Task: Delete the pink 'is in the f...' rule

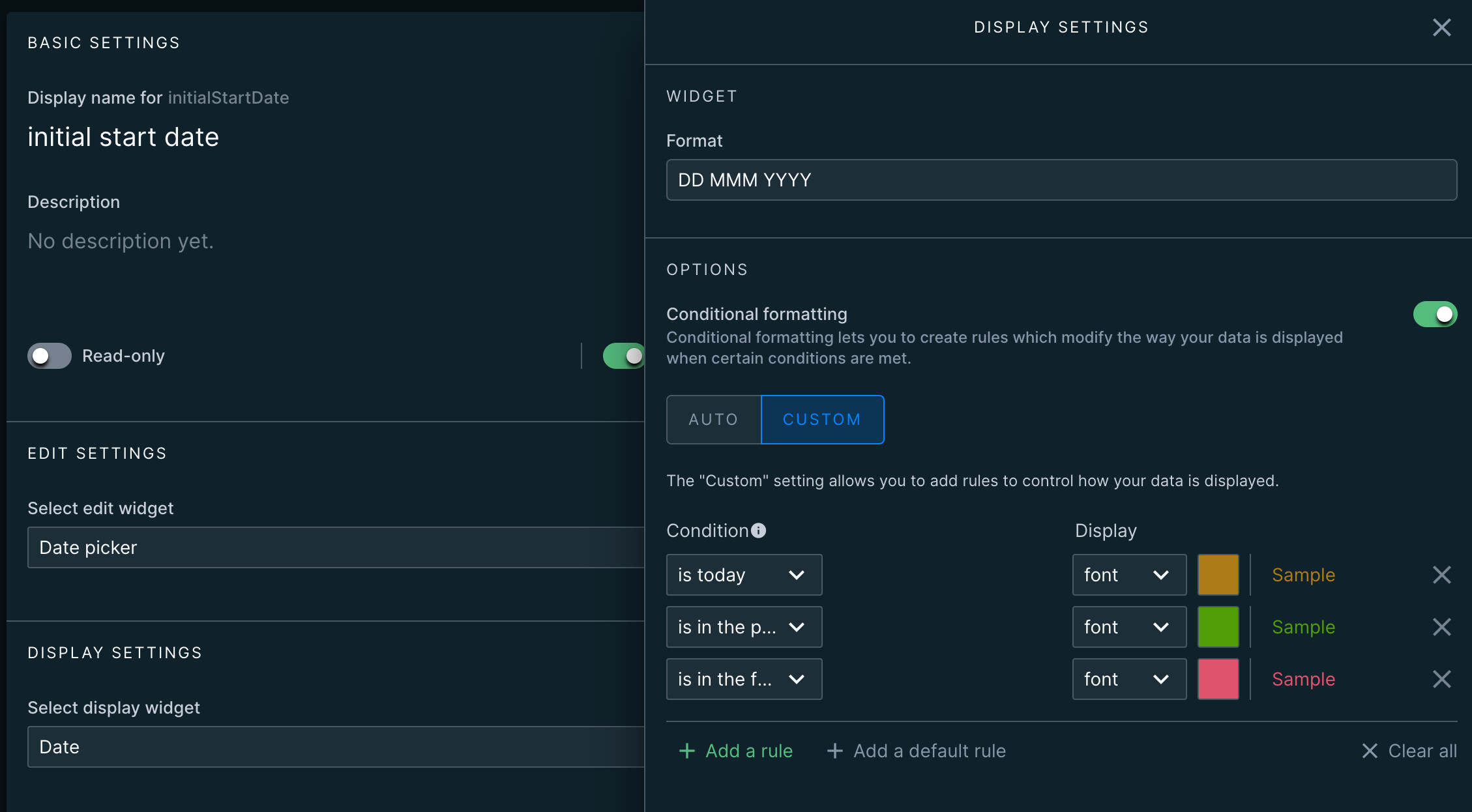Action: pos(1441,679)
